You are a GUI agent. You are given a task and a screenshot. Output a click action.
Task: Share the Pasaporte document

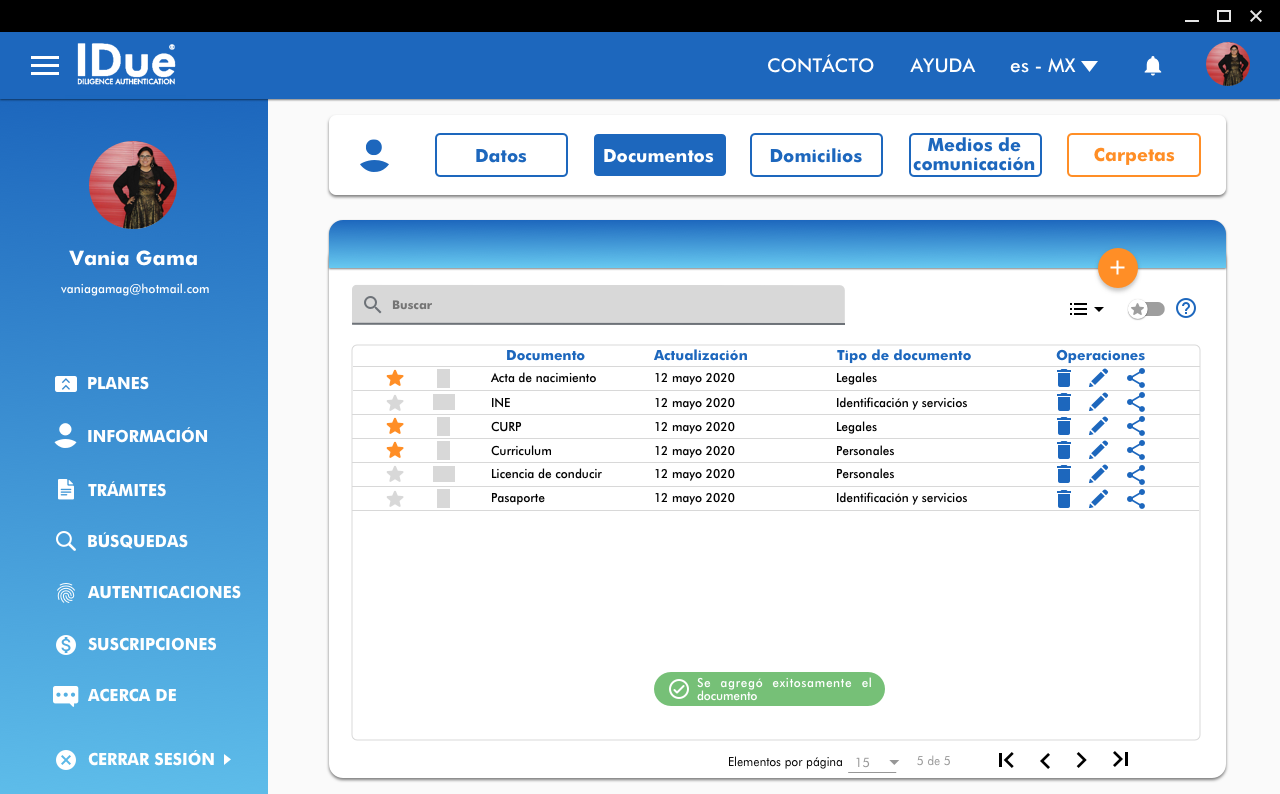(1135, 498)
